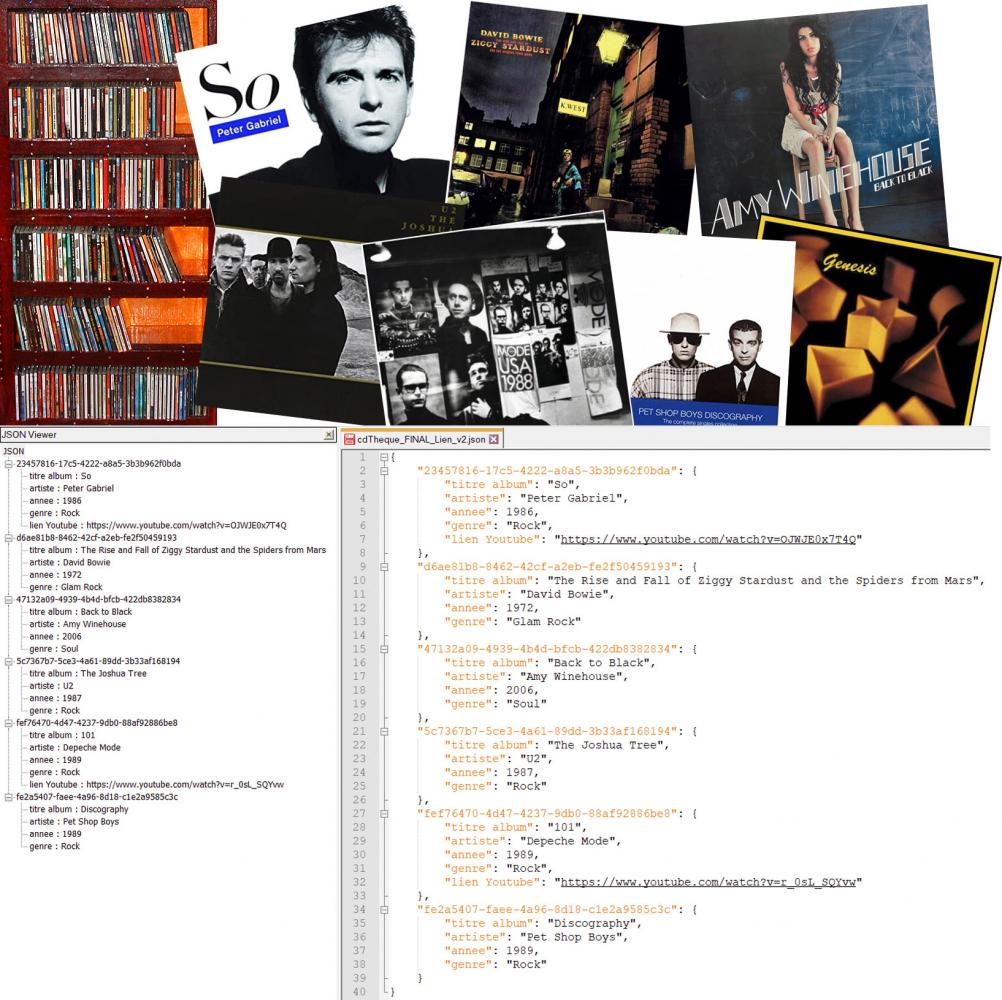Fold the code block at editor line 1

click(384, 457)
